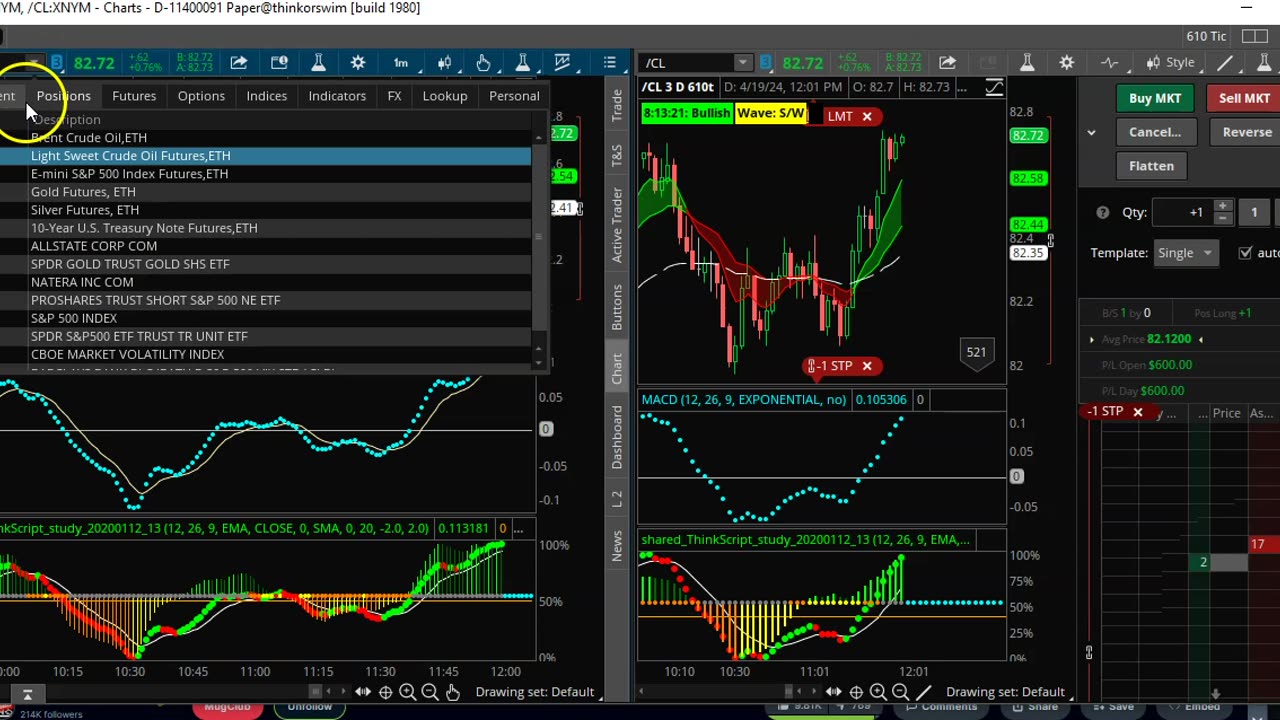This screenshot has height=720, width=1280.
Task: Open the studies flask icon in left chart toolbar
Action: (318, 63)
